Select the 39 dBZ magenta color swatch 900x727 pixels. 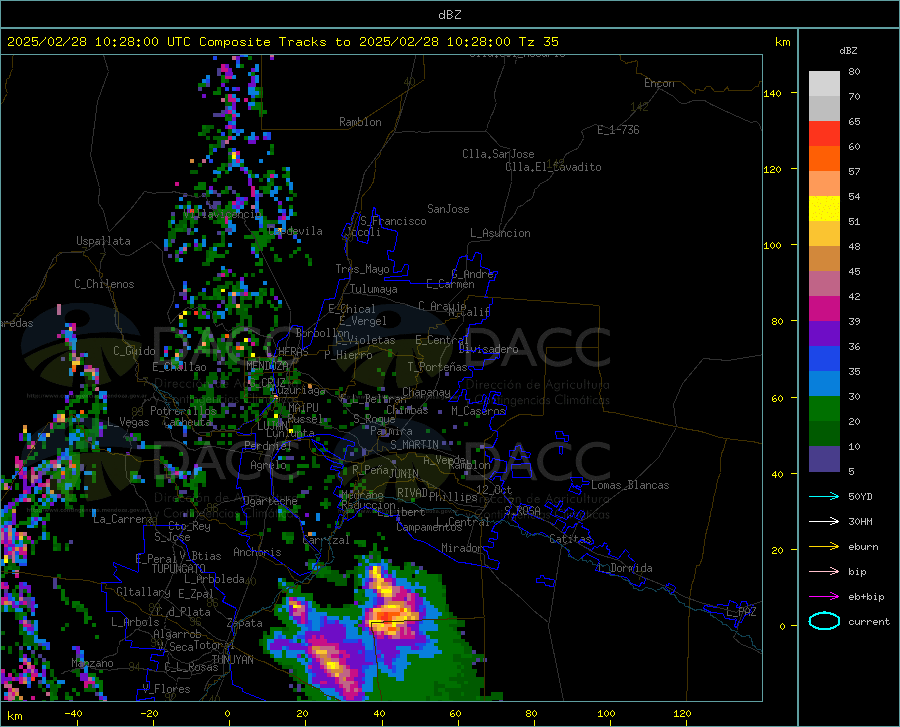tap(824, 308)
